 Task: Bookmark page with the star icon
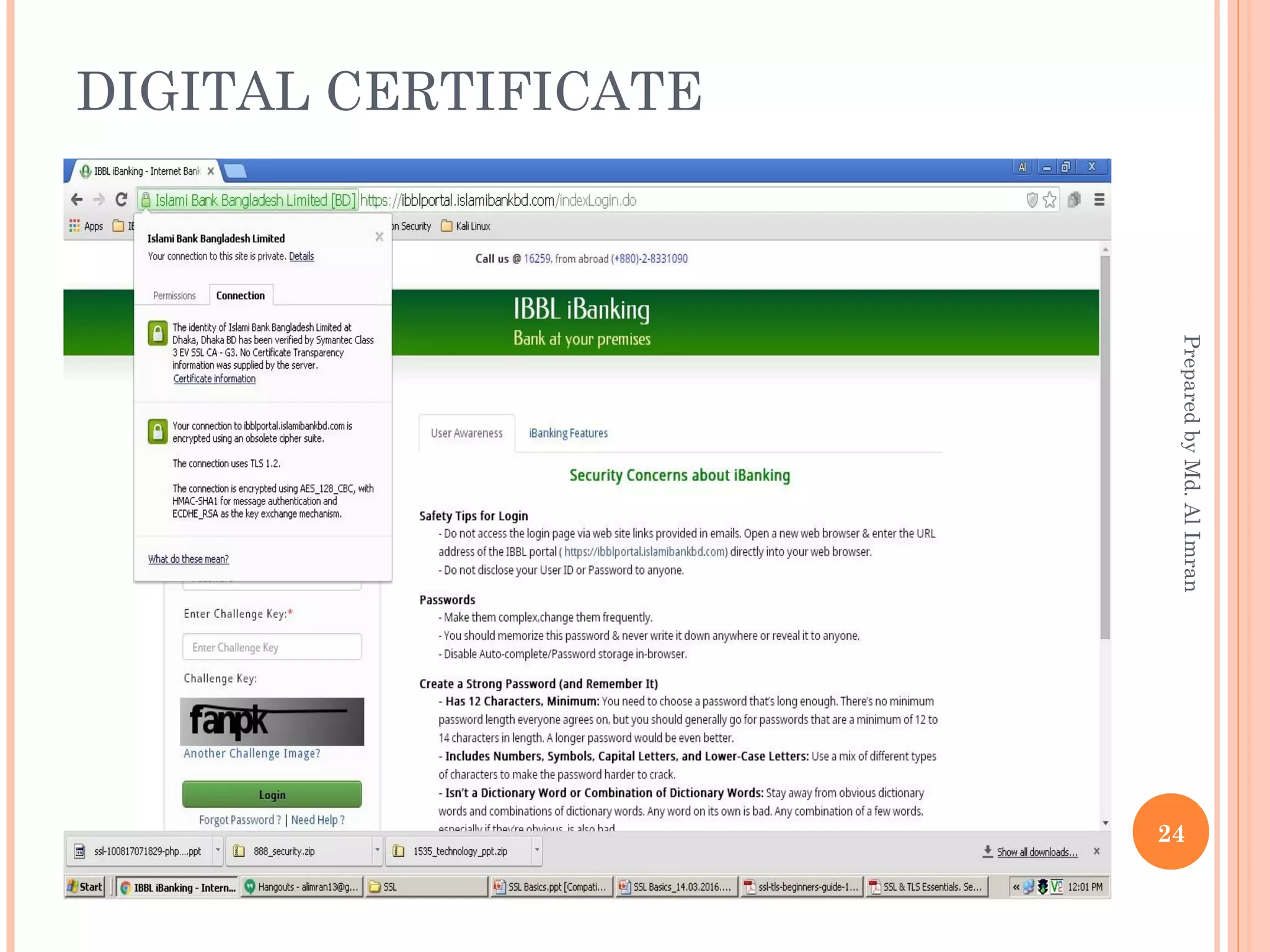[x=1049, y=200]
